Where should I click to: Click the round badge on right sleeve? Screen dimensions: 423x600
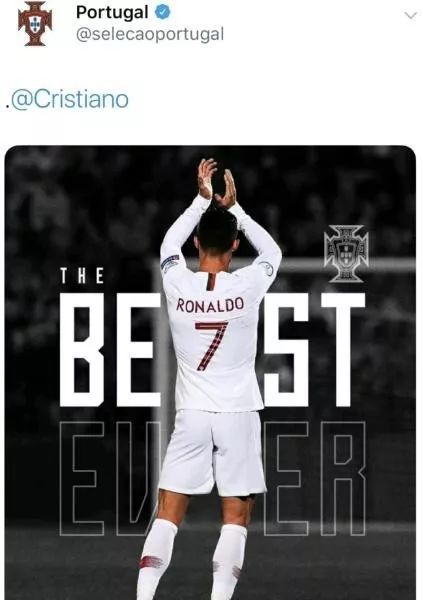pos(266,268)
